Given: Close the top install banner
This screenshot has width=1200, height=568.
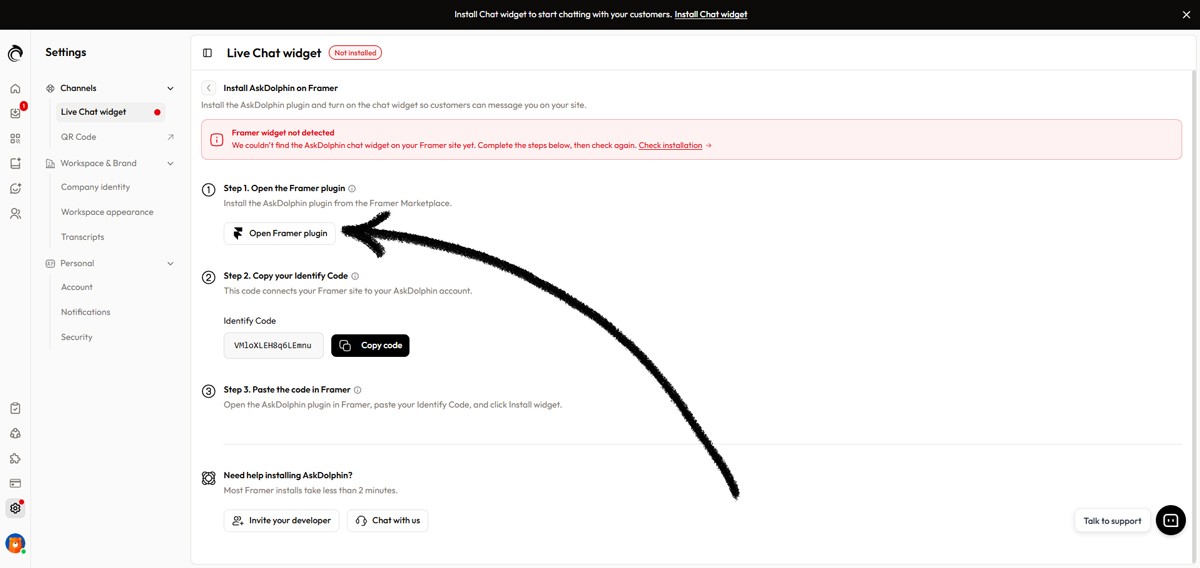Looking at the screenshot, I should pos(1186,14).
